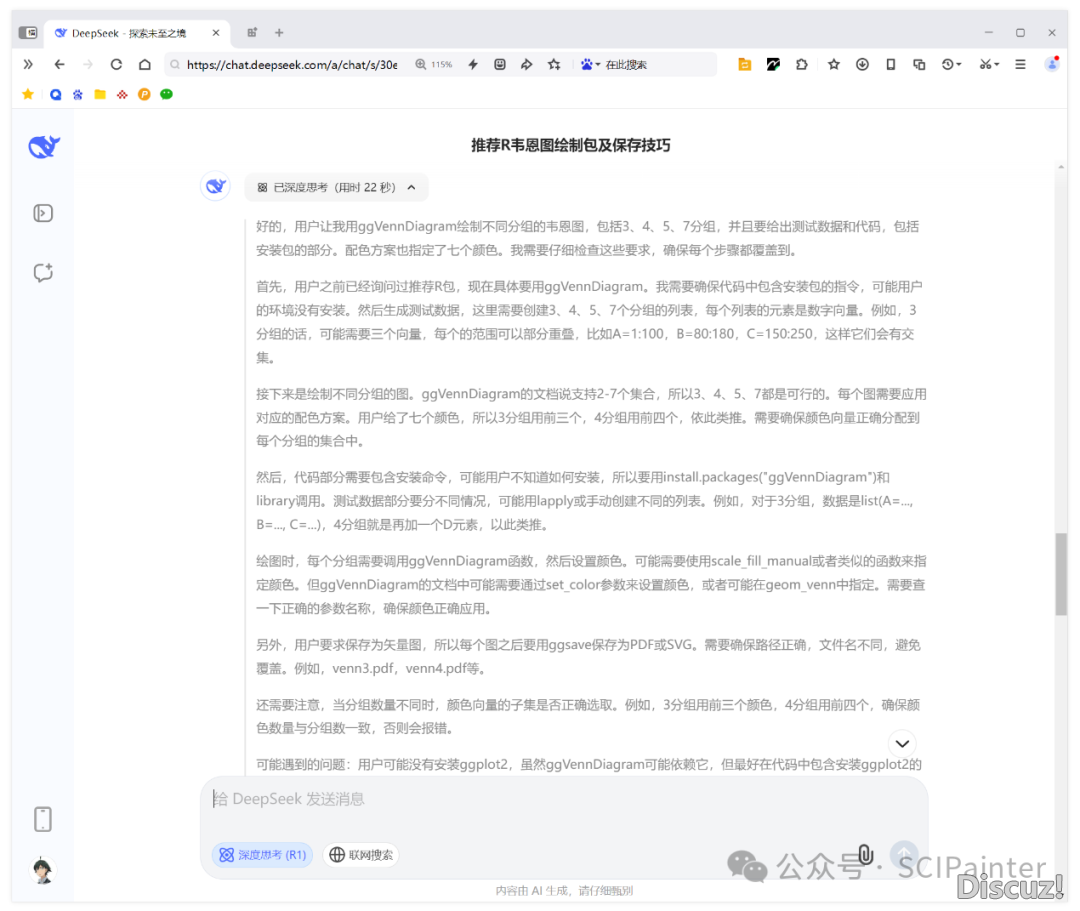Click the conversation title about R Venn diagram packages
Image resolution: width=1080 pixels, height=911 pixels.
[570, 145]
